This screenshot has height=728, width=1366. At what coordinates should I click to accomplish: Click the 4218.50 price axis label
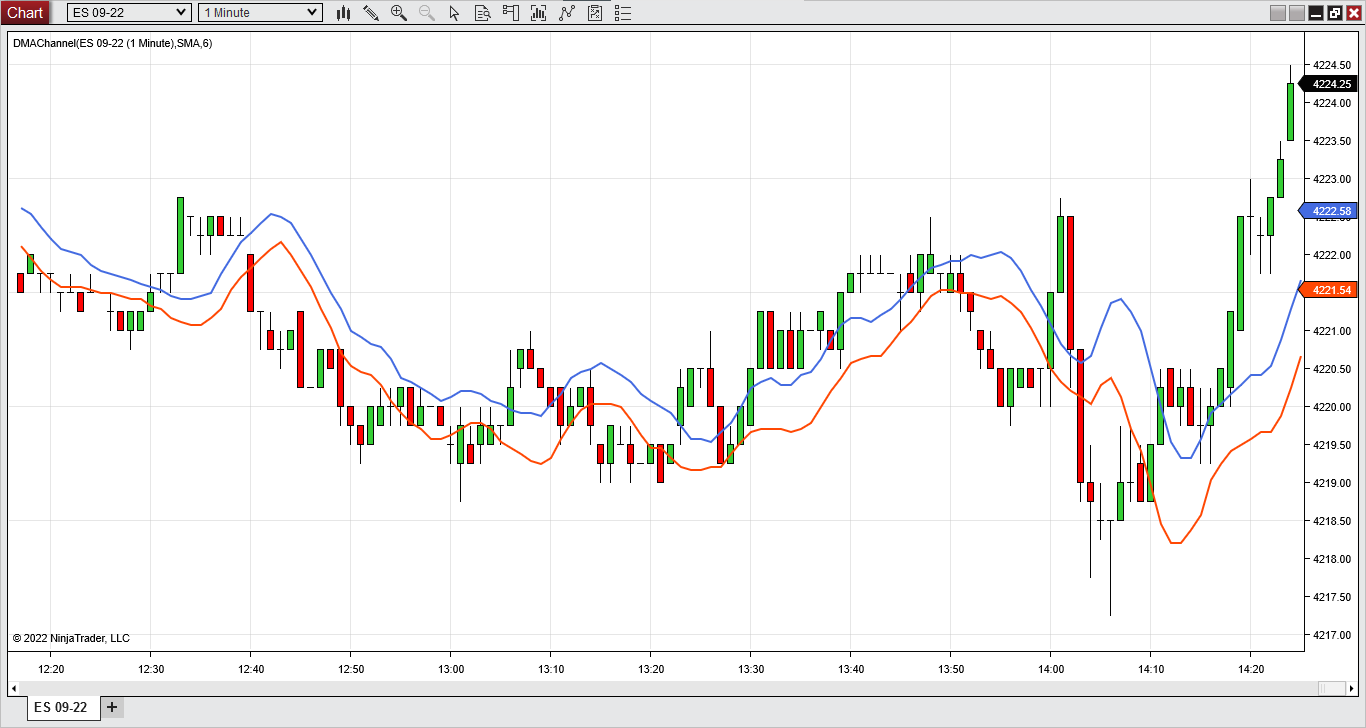1331,521
